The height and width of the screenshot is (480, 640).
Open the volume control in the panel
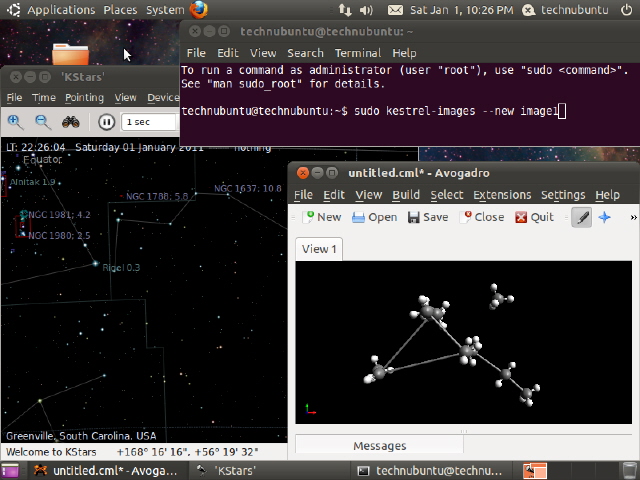[x=367, y=10]
